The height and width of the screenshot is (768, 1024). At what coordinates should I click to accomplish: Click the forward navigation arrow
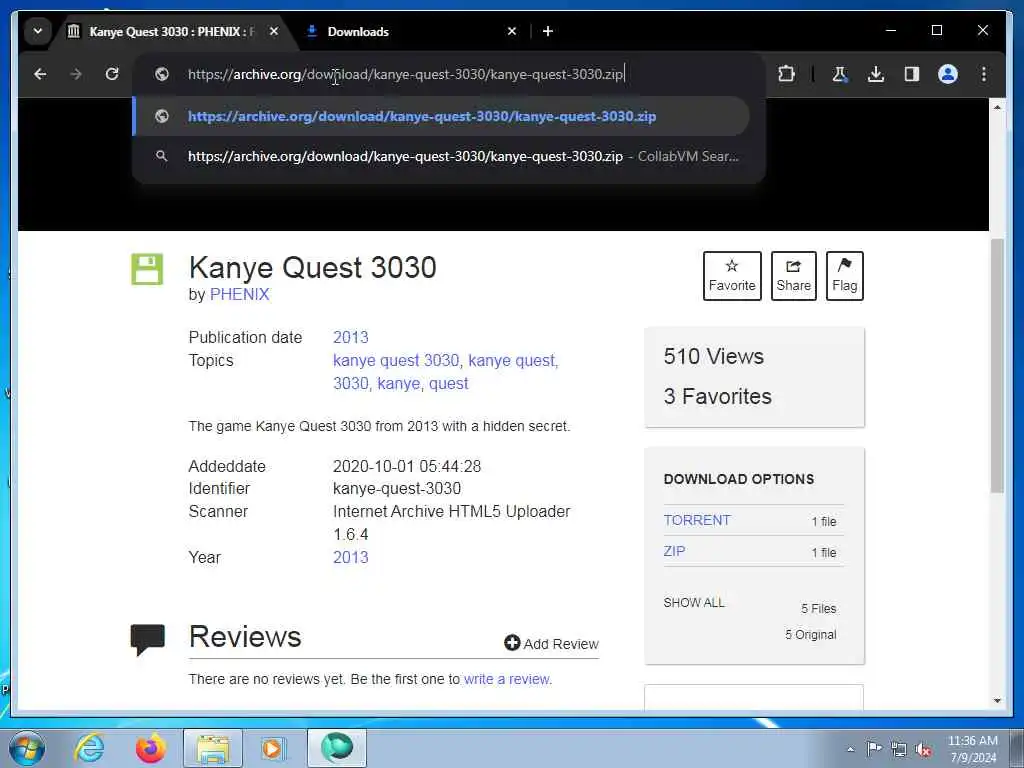click(76, 74)
